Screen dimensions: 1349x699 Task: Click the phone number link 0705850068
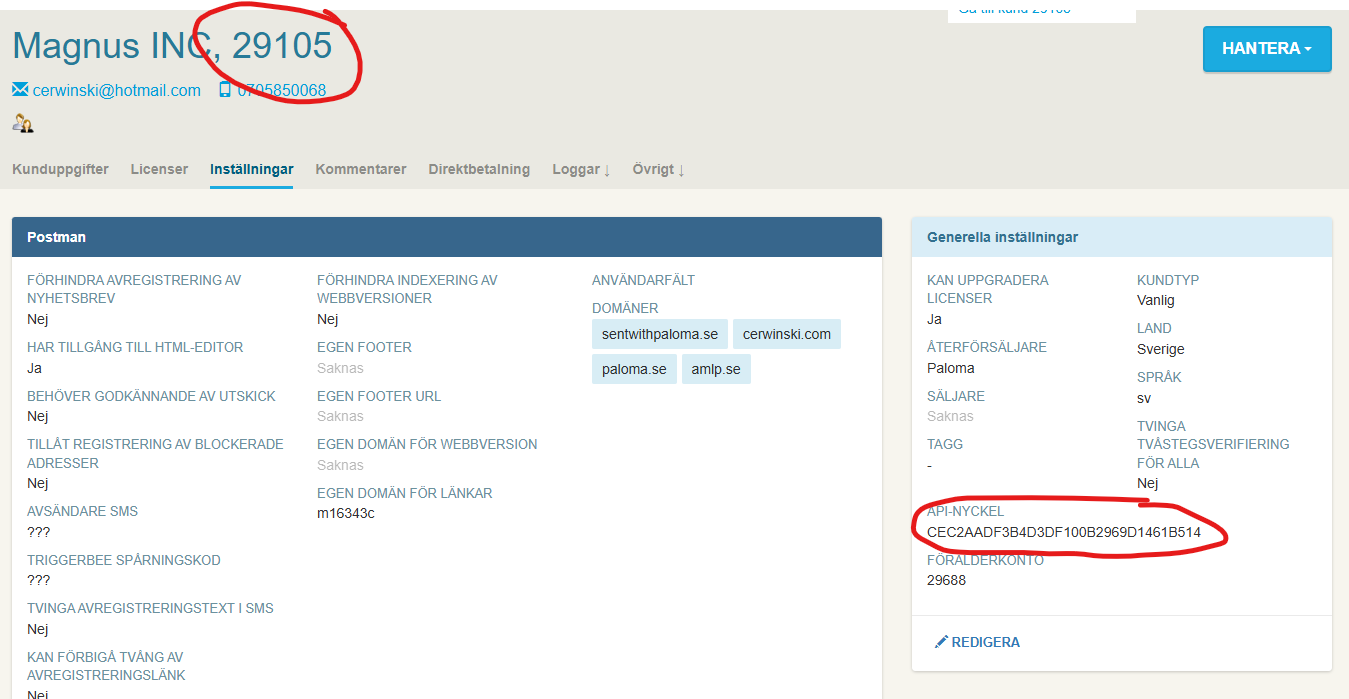(281, 90)
